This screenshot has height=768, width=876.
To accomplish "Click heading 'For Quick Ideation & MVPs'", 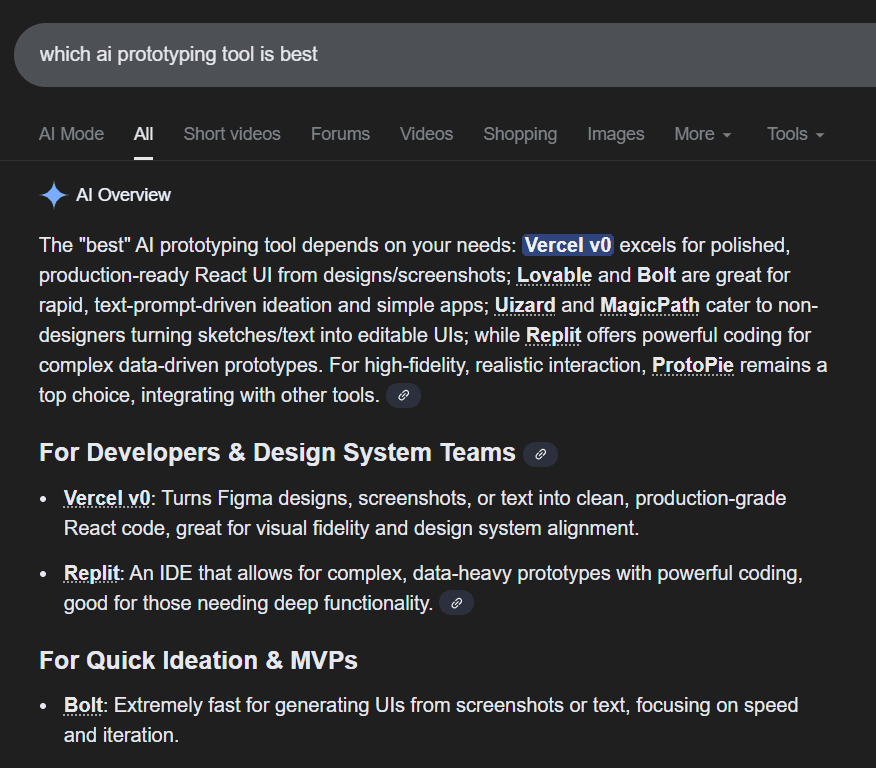I will click(x=198, y=660).
